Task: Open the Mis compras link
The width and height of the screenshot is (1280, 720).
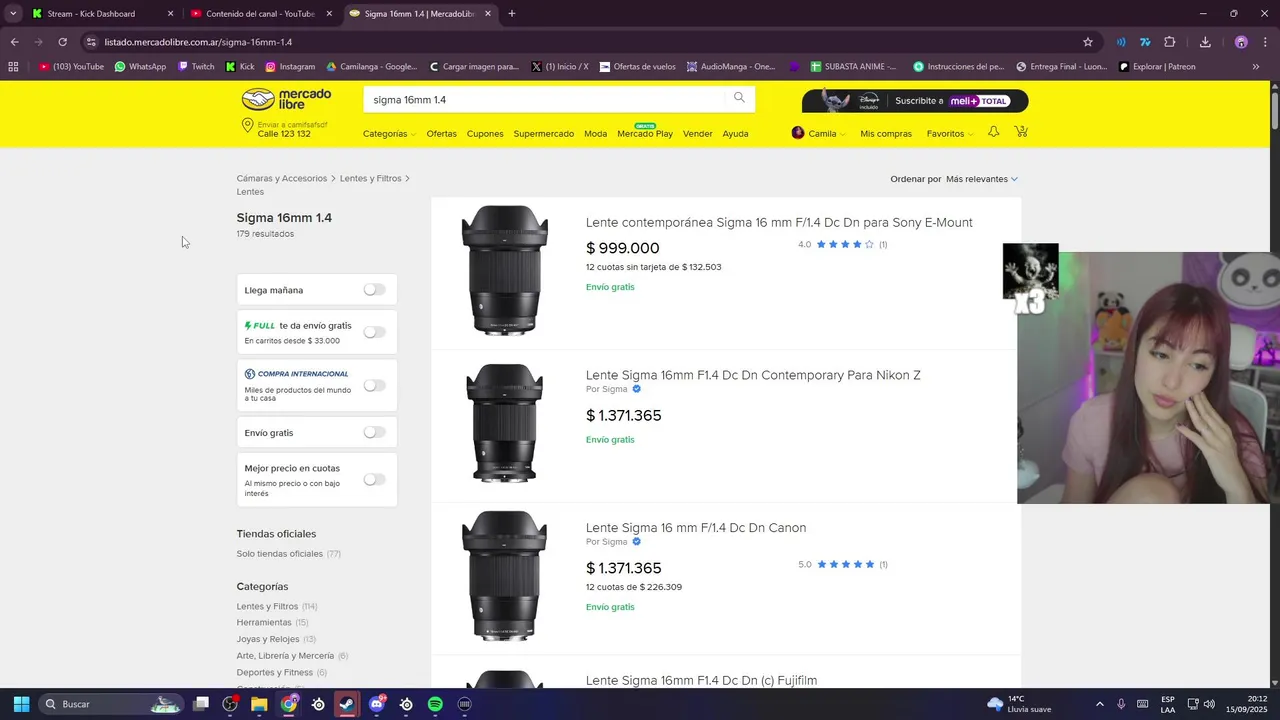Action: point(886,134)
